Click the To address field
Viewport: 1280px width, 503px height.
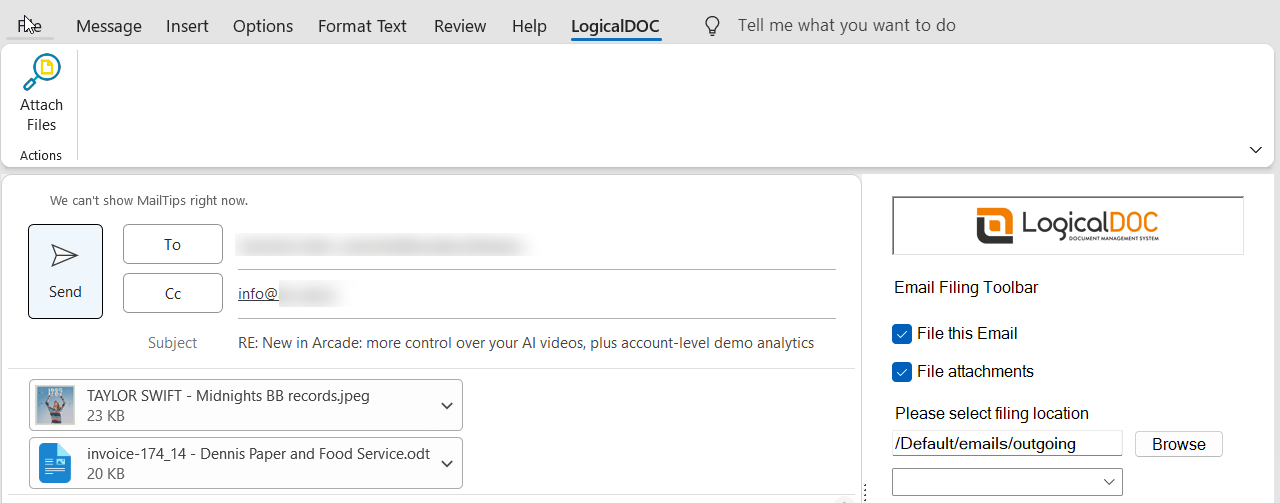(536, 245)
